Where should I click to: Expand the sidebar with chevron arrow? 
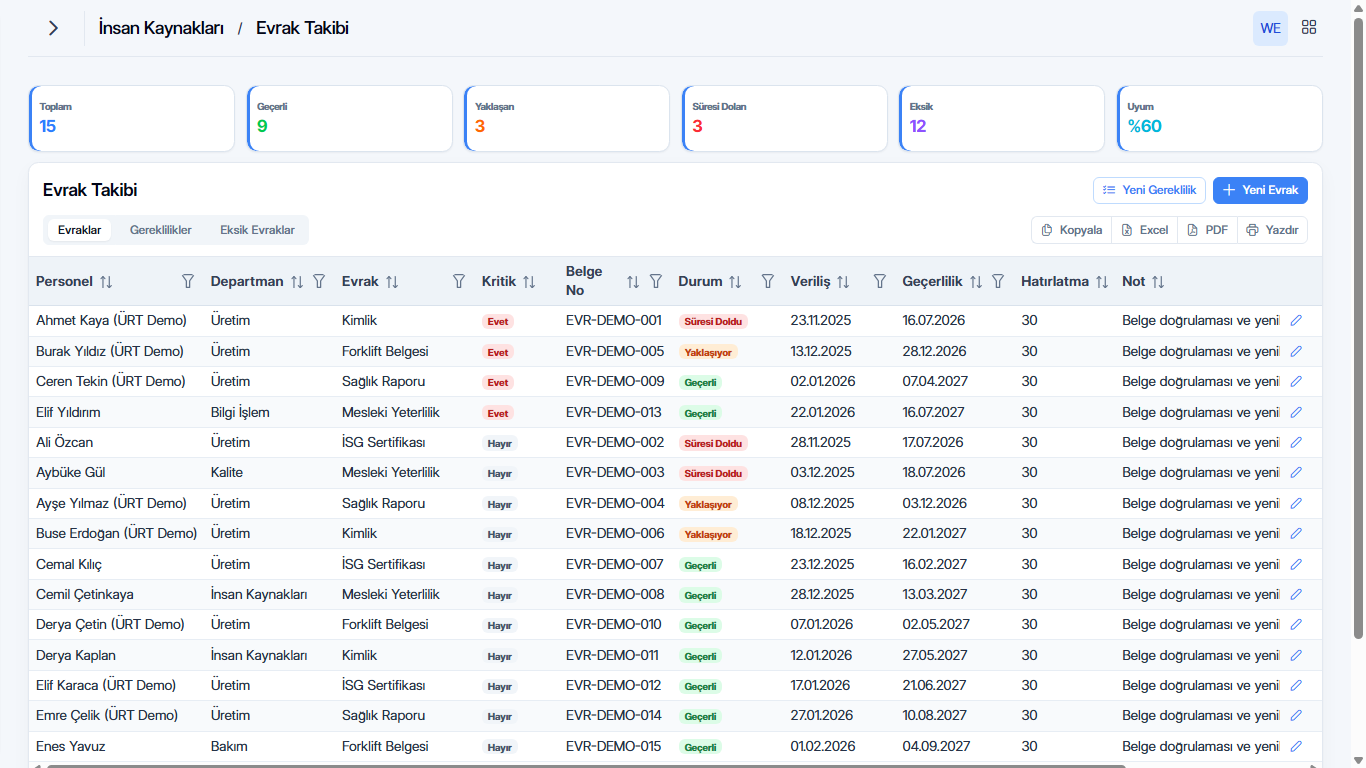point(53,28)
